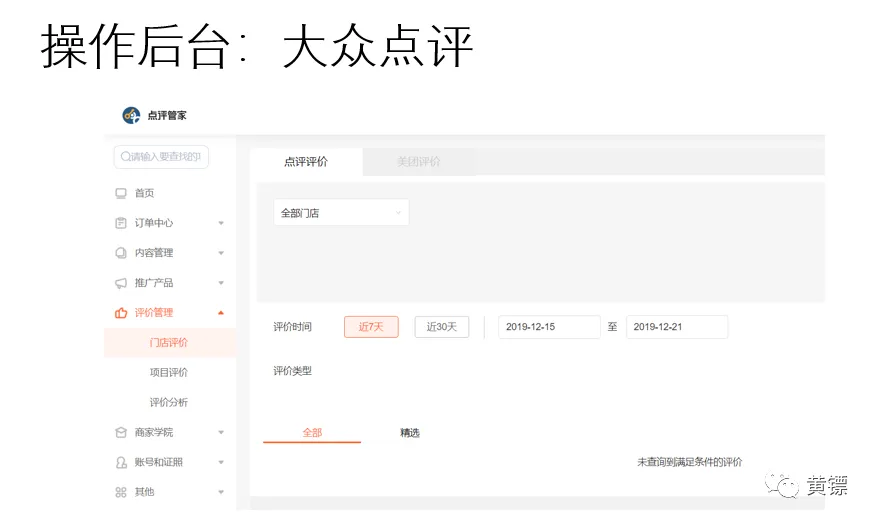Open 评价分析 submenu item
The image size is (876, 524).
pyautogui.click(x=170, y=402)
